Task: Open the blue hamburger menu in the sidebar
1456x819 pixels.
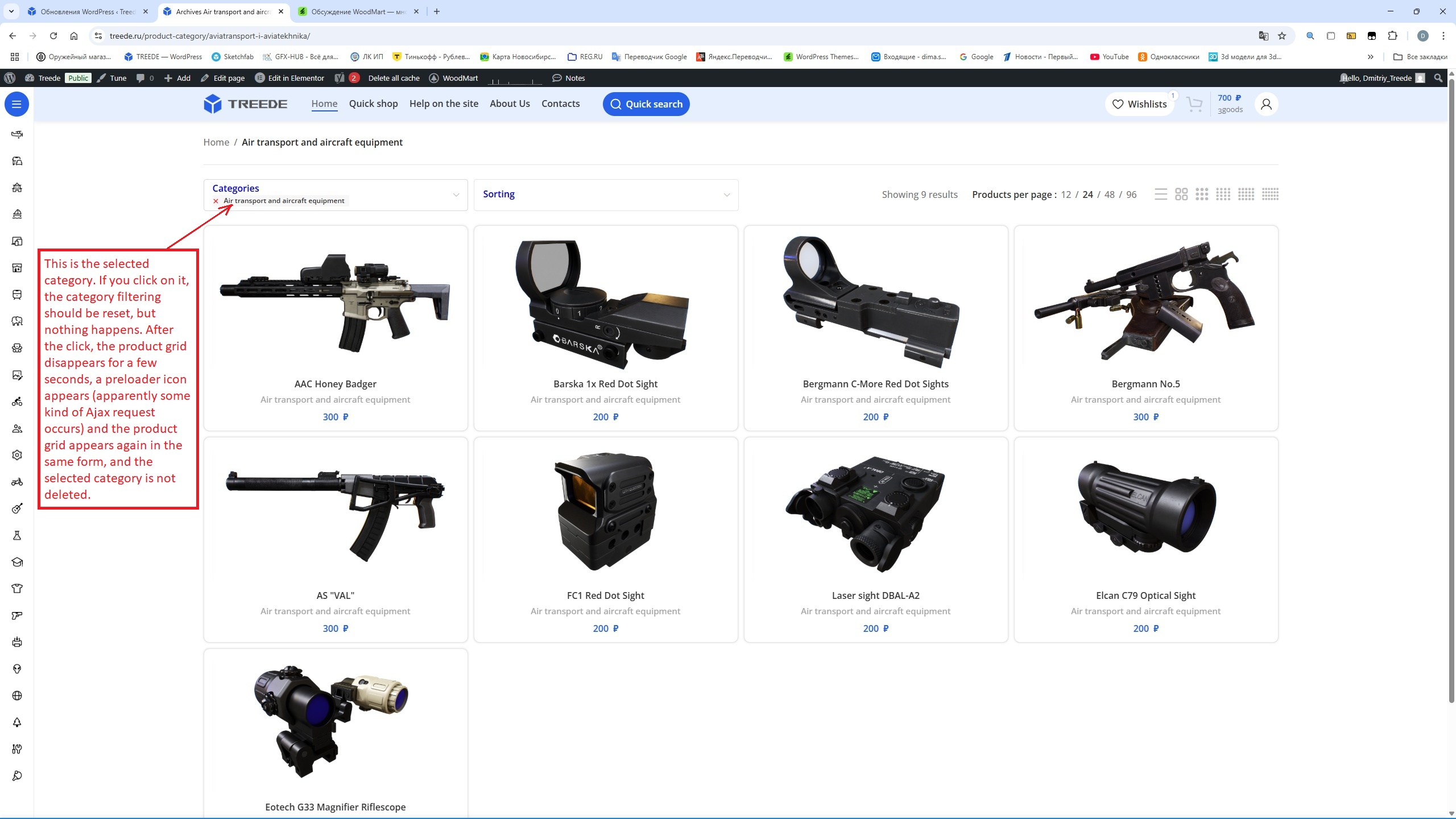Action: tap(16, 104)
